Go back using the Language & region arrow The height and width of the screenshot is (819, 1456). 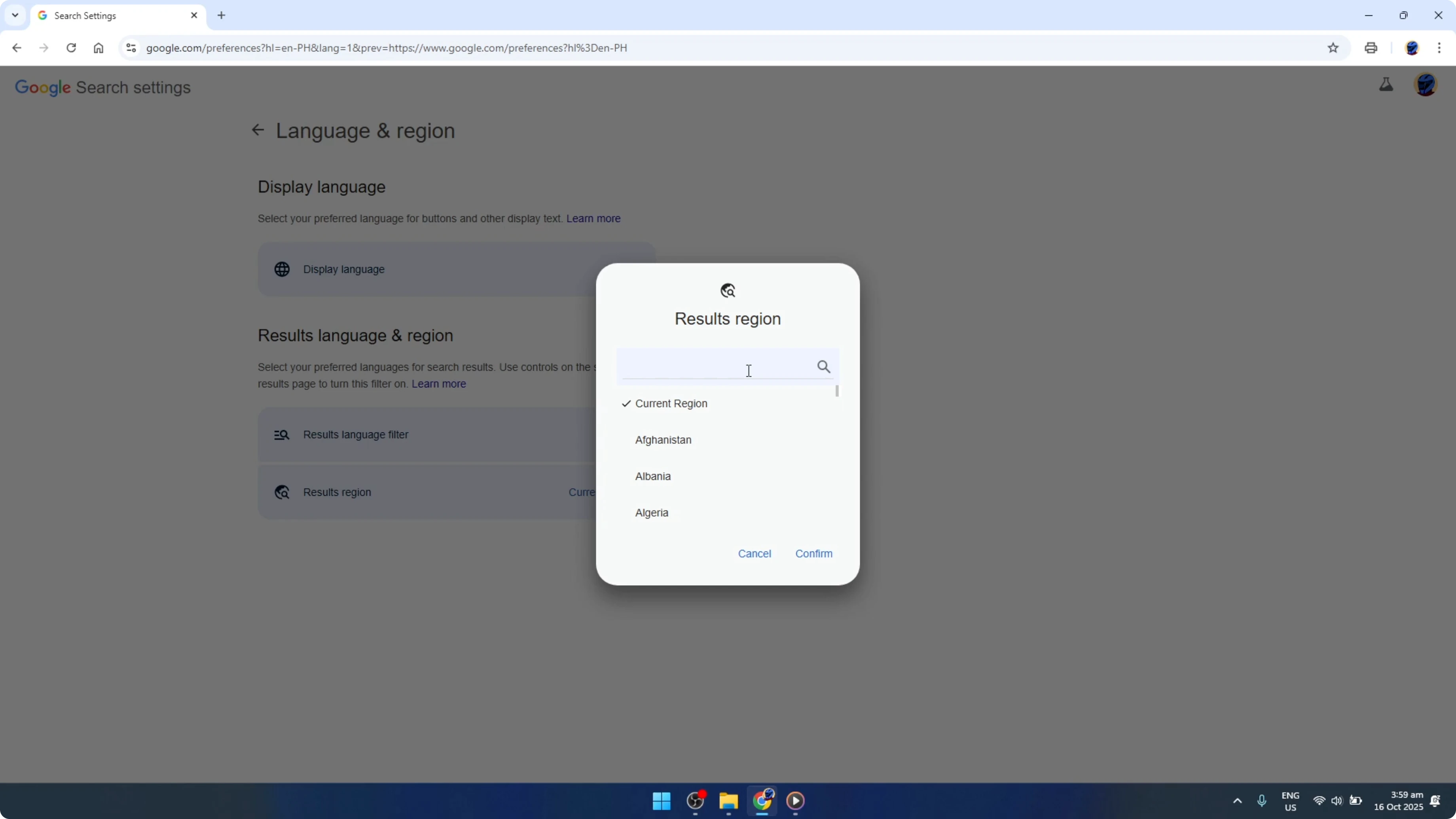click(258, 130)
